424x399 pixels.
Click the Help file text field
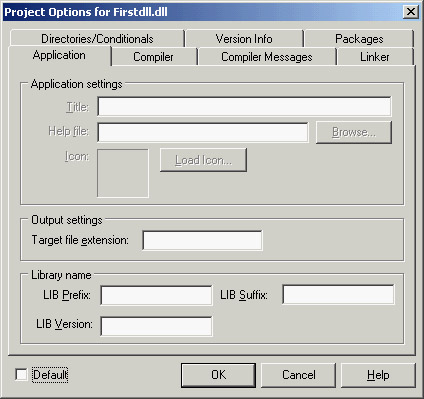click(203, 132)
